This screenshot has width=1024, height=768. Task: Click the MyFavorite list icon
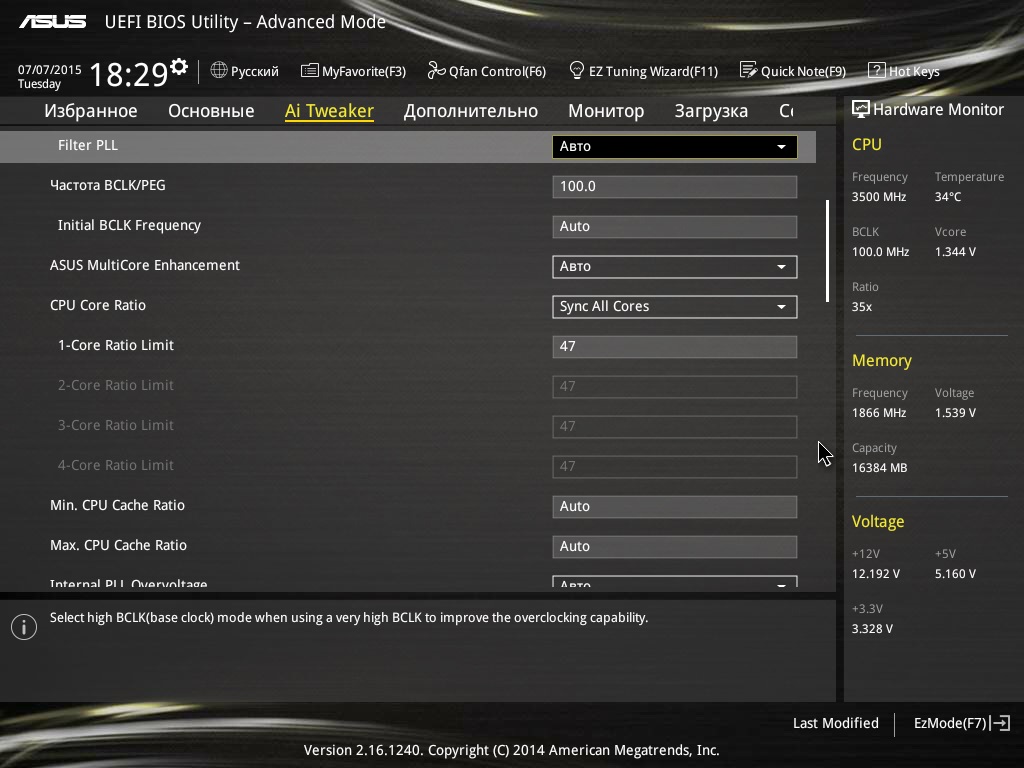click(310, 71)
